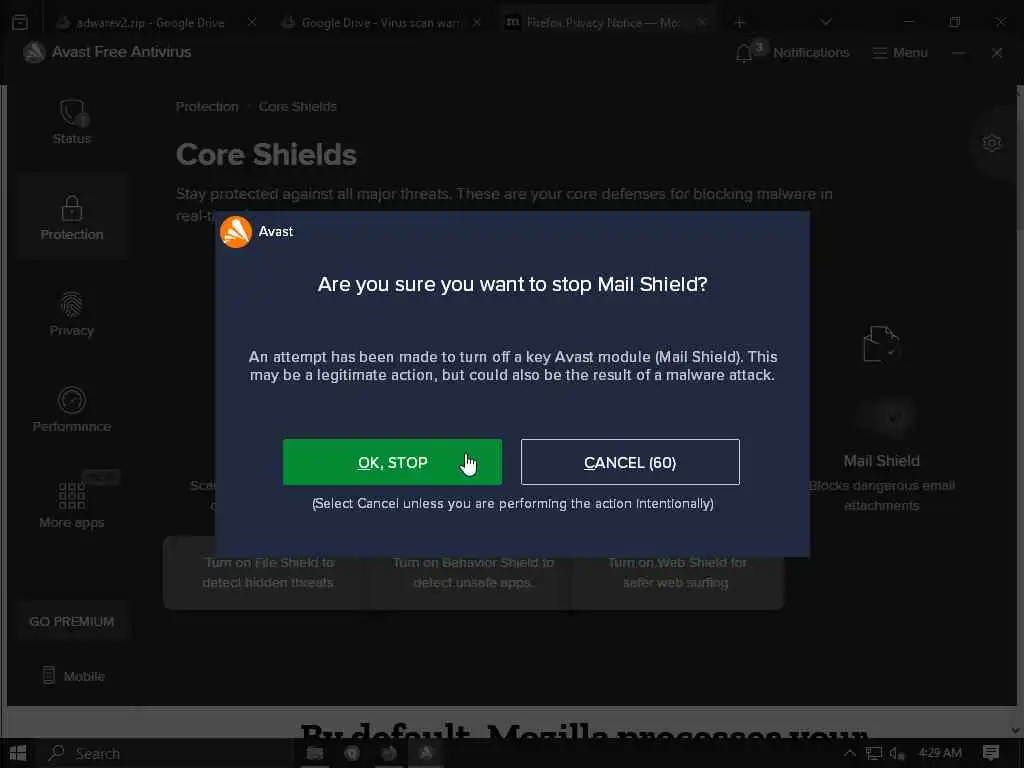Click Turn on File Shield card
Screen dimensions: 1024x768
pyautogui.click(x=268, y=573)
